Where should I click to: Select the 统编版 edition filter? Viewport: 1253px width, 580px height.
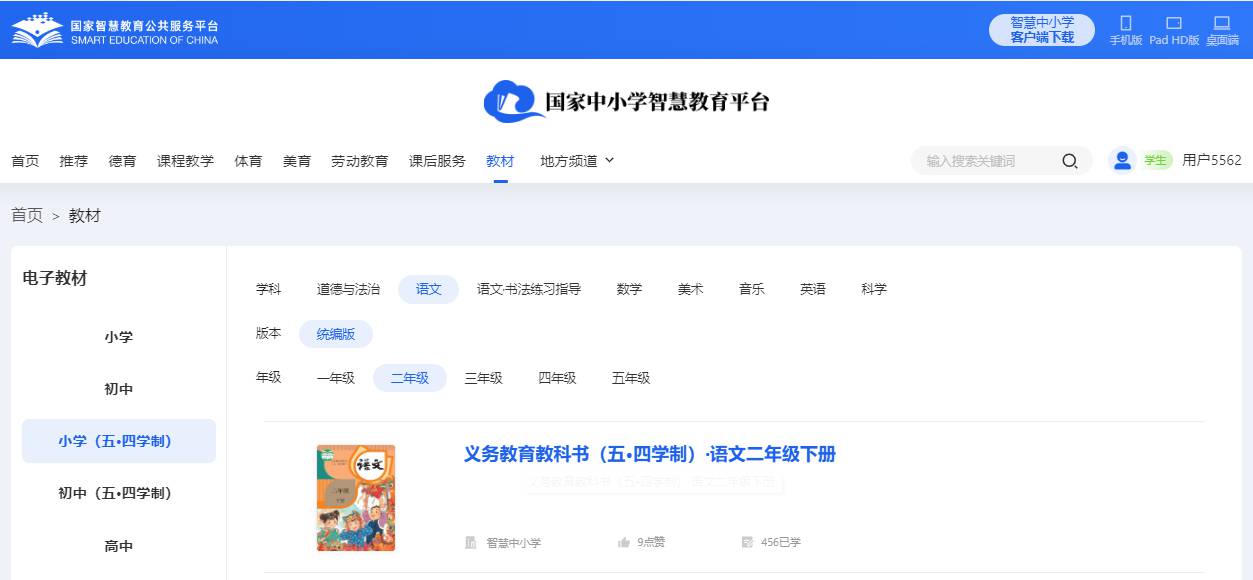[336, 334]
